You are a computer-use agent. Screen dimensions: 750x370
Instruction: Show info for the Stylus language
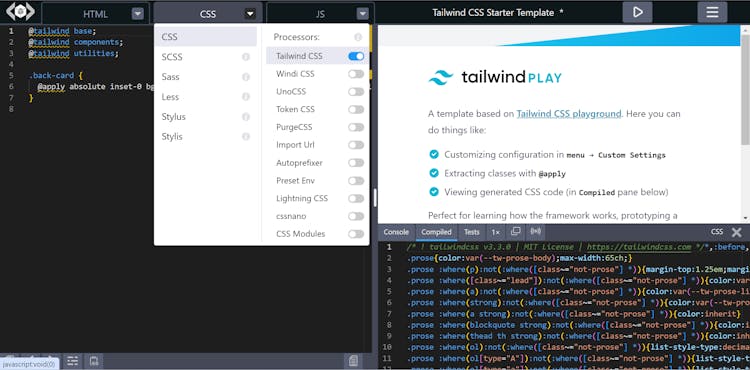246,117
